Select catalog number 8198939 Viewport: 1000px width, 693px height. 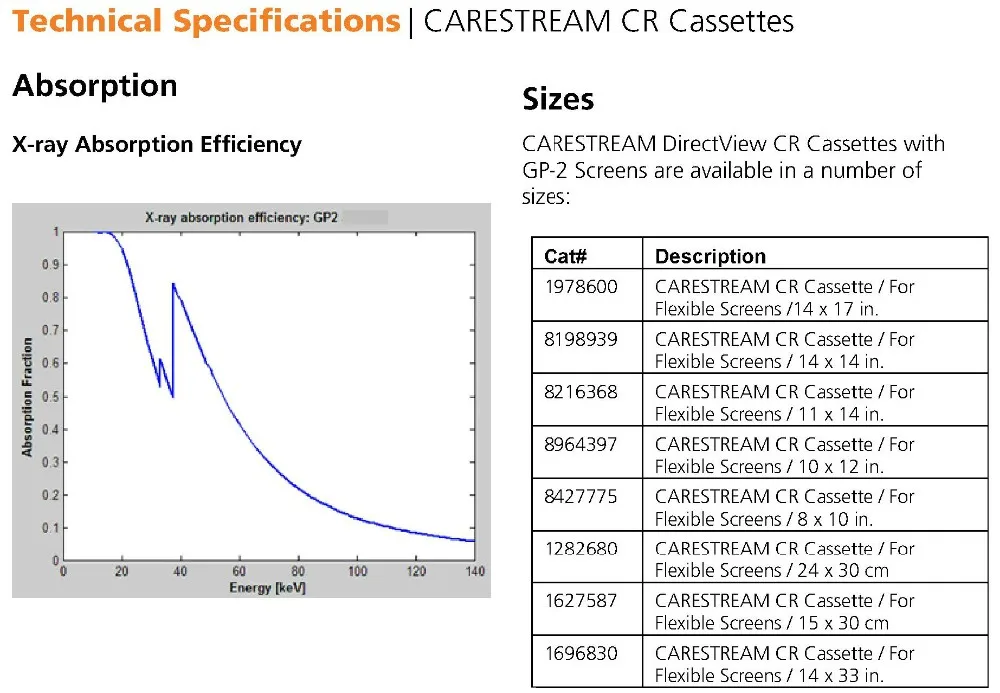tap(581, 340)
